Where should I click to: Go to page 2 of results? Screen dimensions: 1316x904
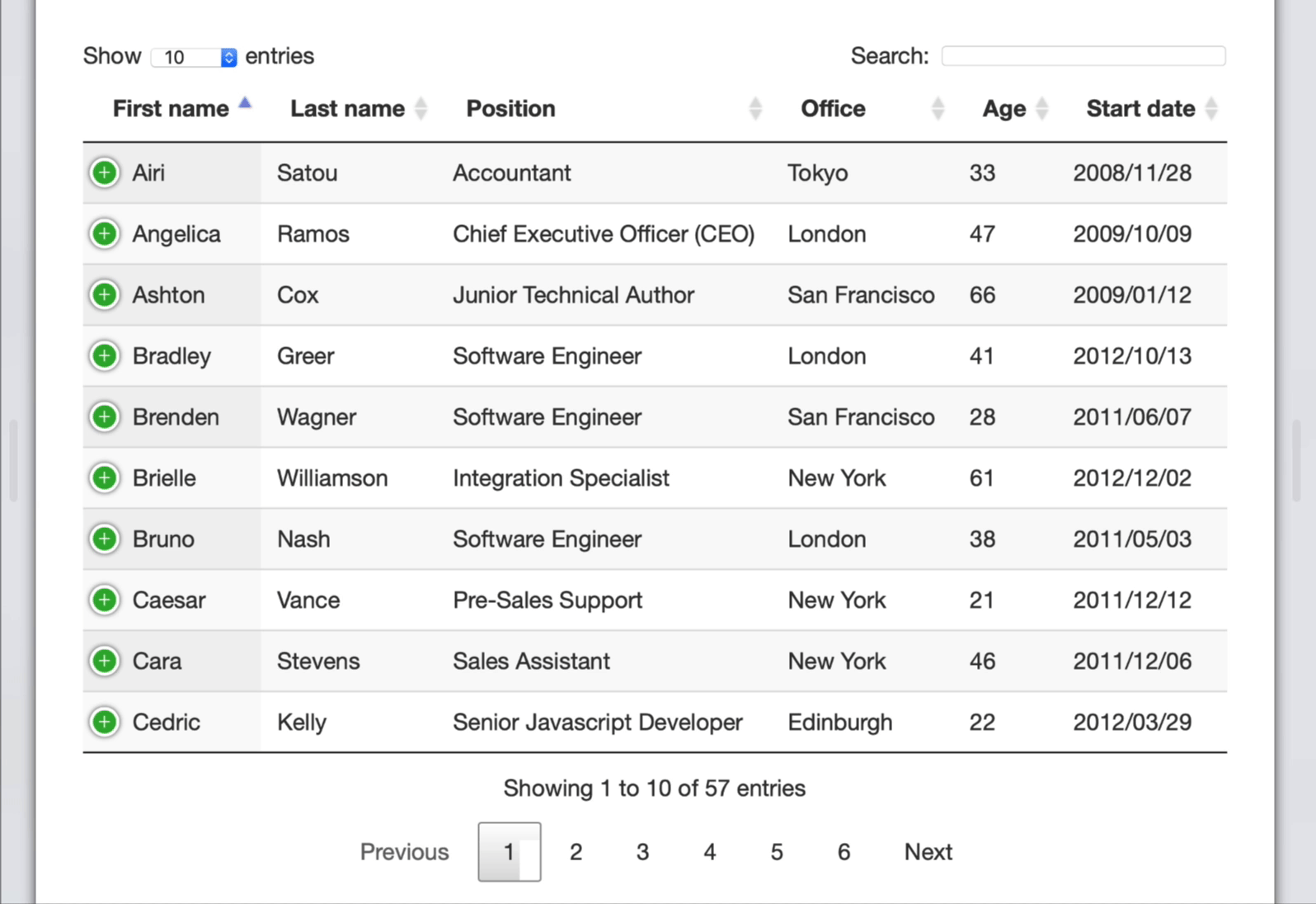click(576, 852)
